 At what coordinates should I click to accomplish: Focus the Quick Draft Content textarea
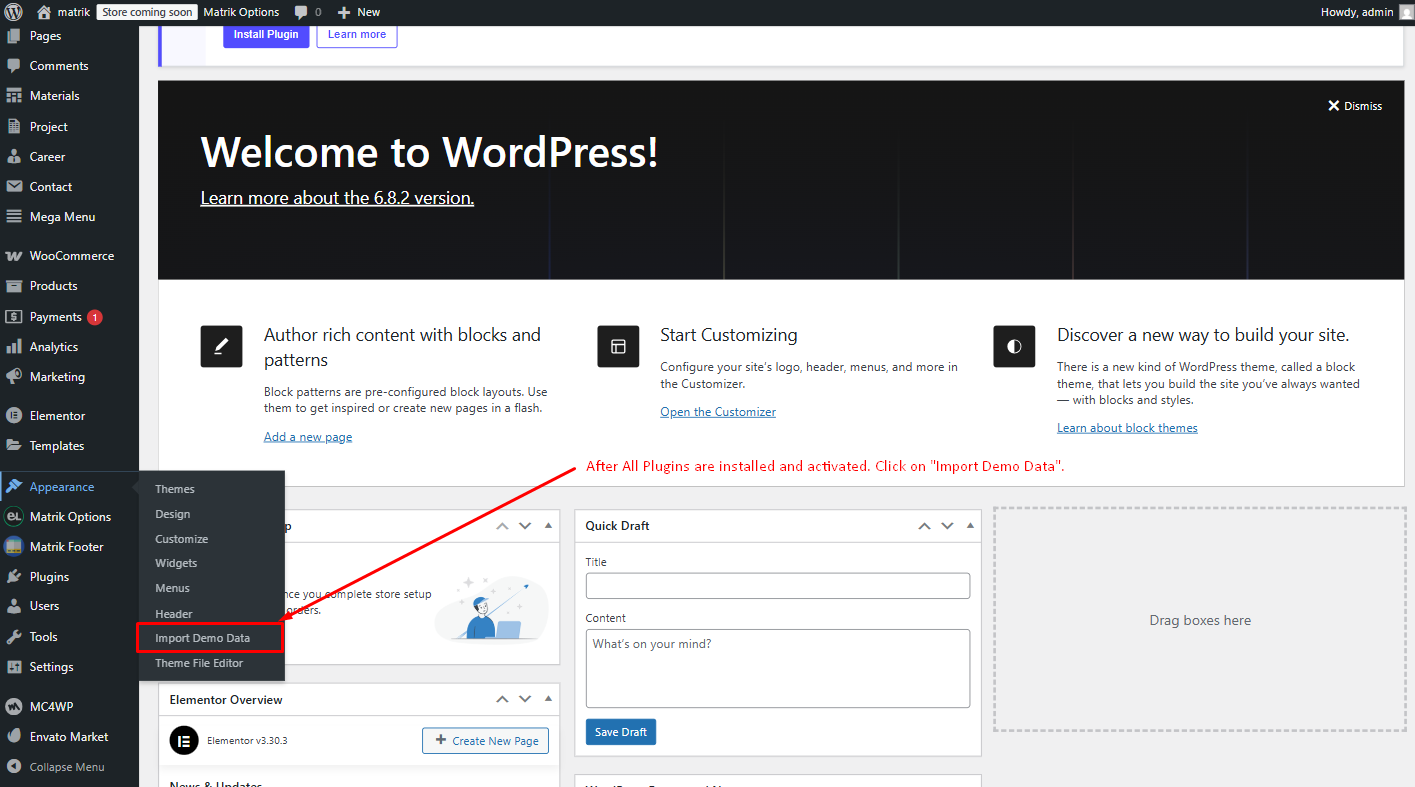[x=778, y=668]
